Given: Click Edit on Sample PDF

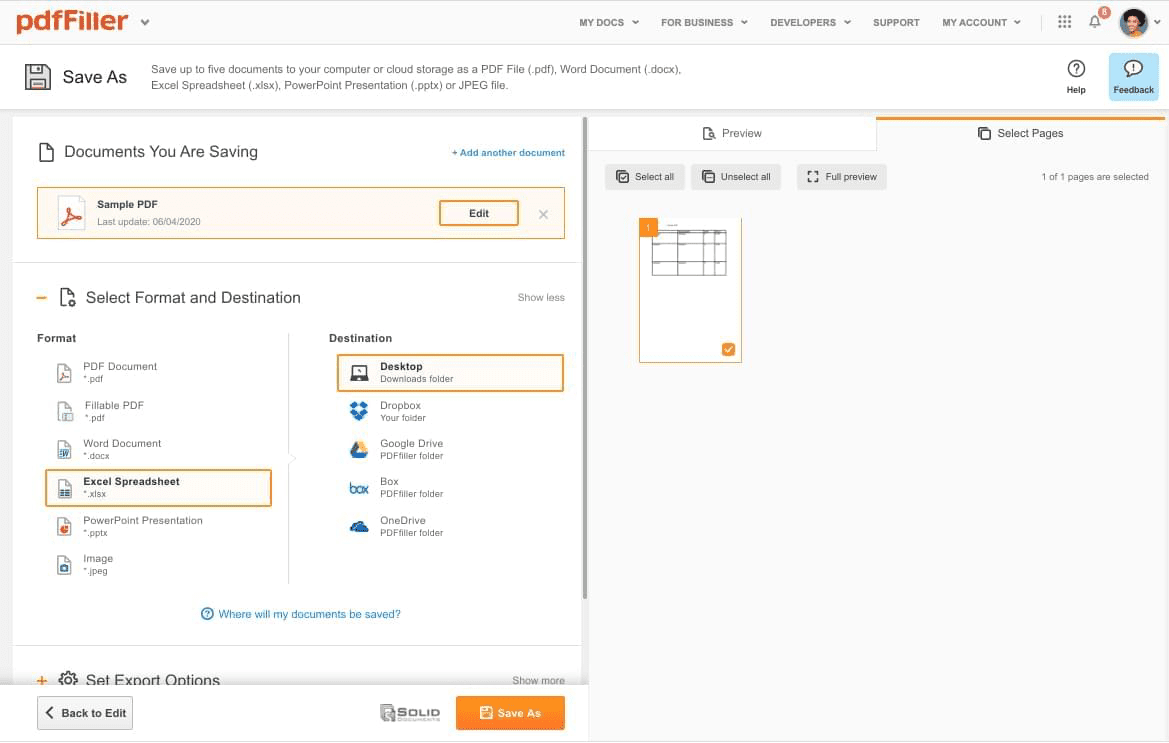Looking at the screenshot, I should click(479, 213).
